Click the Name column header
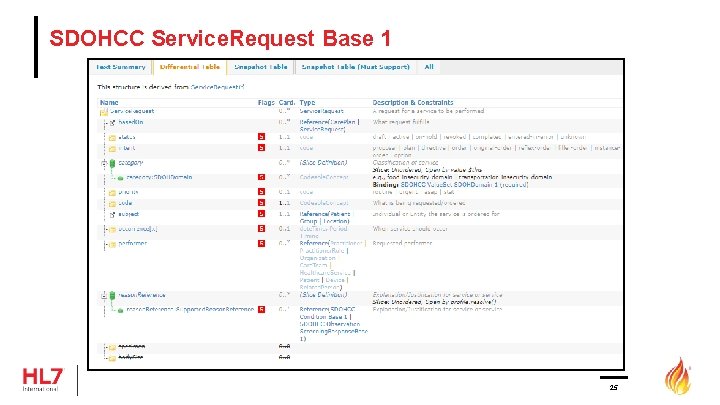 click(109, 102)
